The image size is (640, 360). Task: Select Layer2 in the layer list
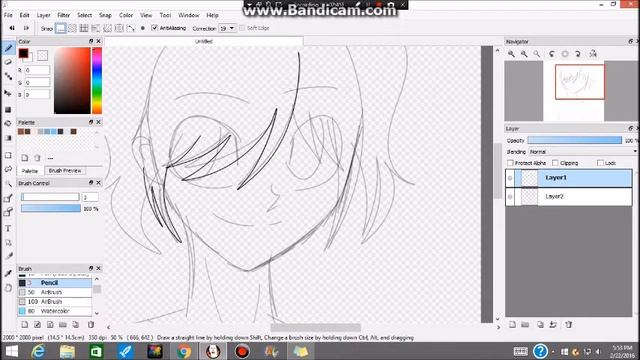point(569,197)
